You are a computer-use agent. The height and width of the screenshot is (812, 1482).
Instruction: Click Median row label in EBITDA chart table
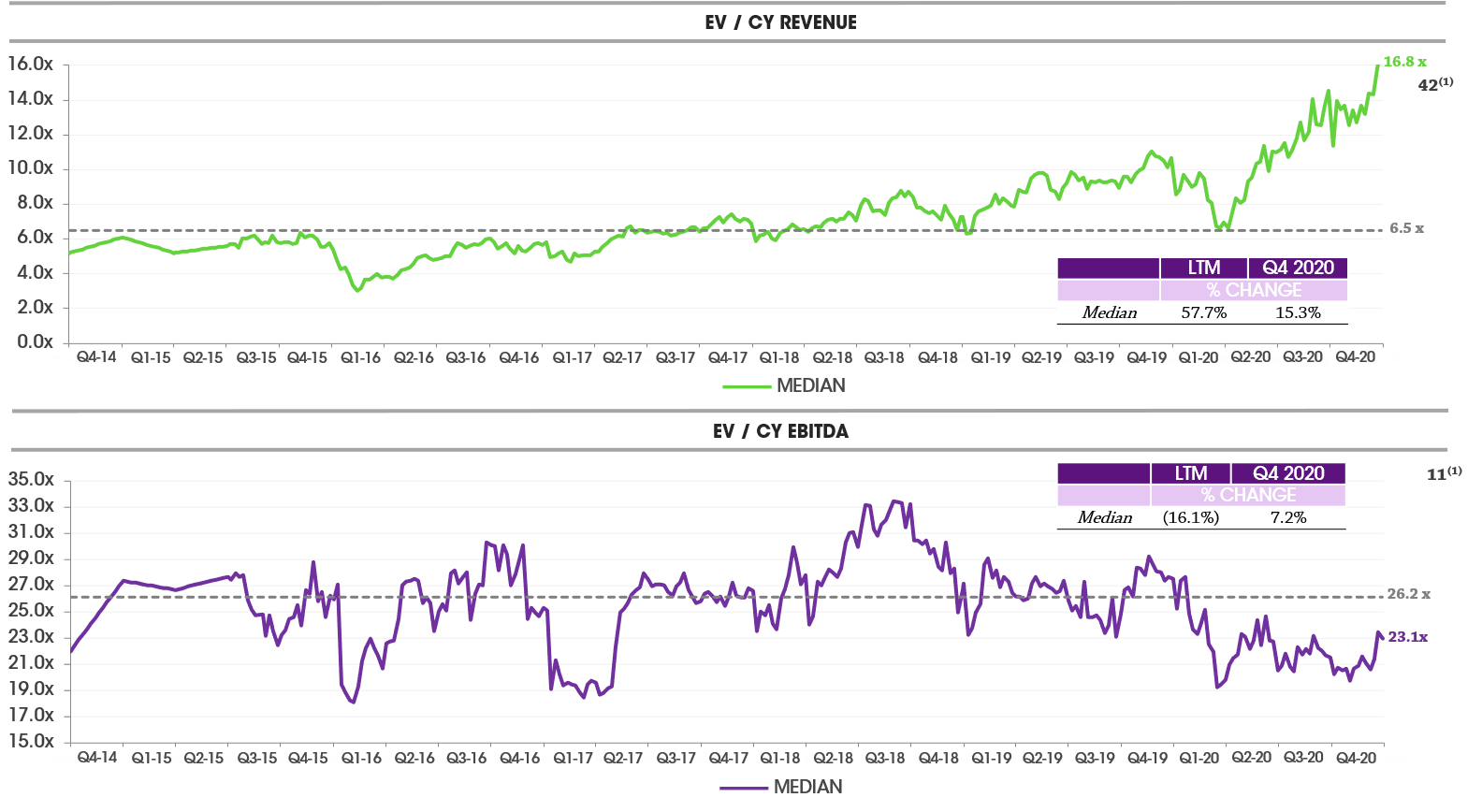point(1104,517)
